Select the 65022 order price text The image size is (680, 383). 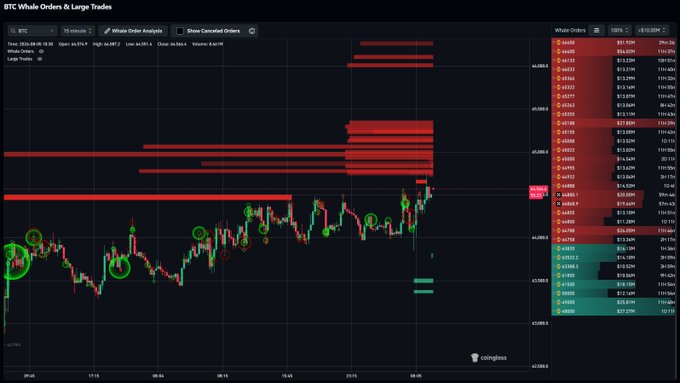568,150
